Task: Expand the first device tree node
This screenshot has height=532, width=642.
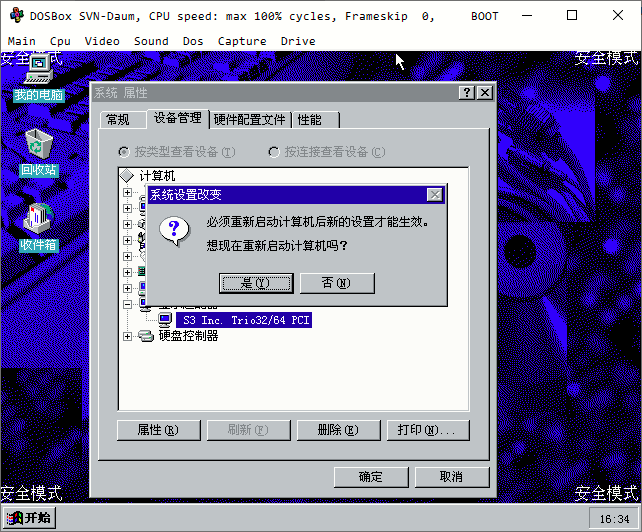Action: tap(127, 192)
